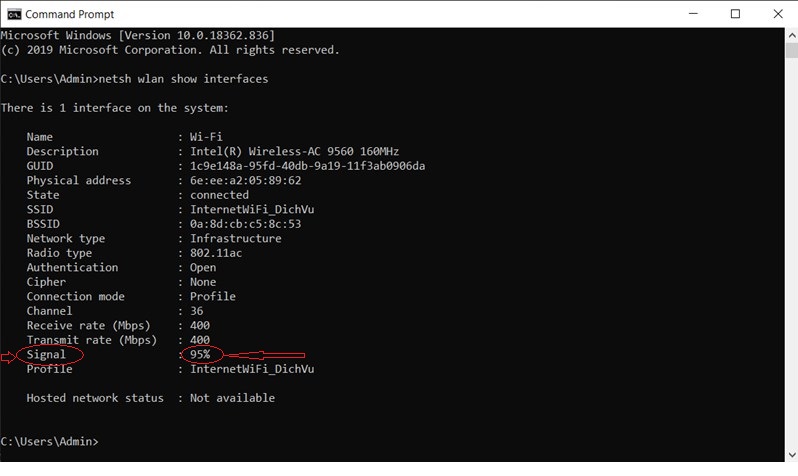
Task: Click the Hosted network status Not available text
Action: pyautogui.click(x=232, y=398)
